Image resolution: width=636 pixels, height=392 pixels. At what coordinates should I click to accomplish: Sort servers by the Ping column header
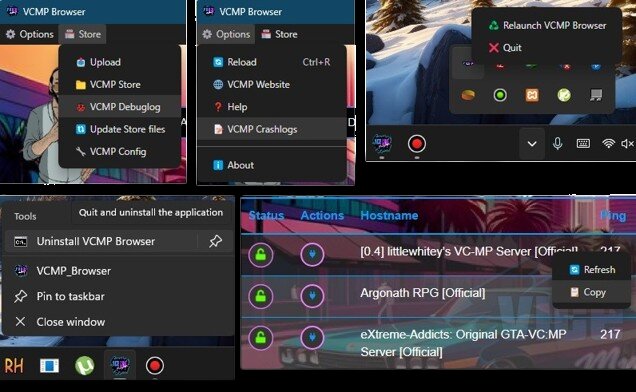point(613,215)
